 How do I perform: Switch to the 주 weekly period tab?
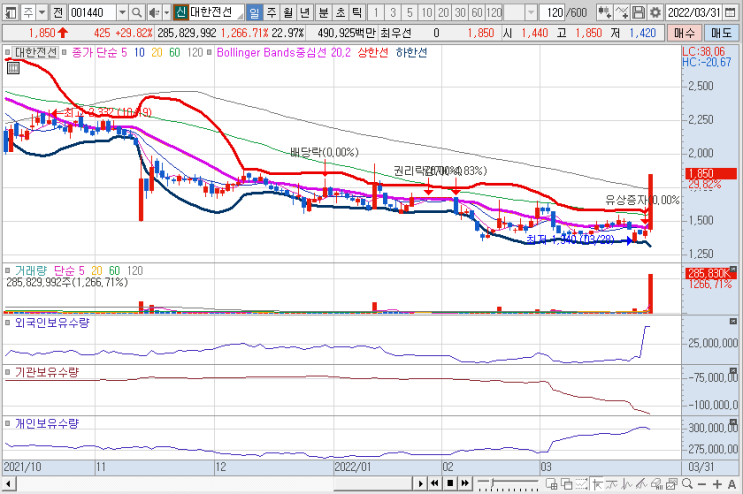(272, 12)
